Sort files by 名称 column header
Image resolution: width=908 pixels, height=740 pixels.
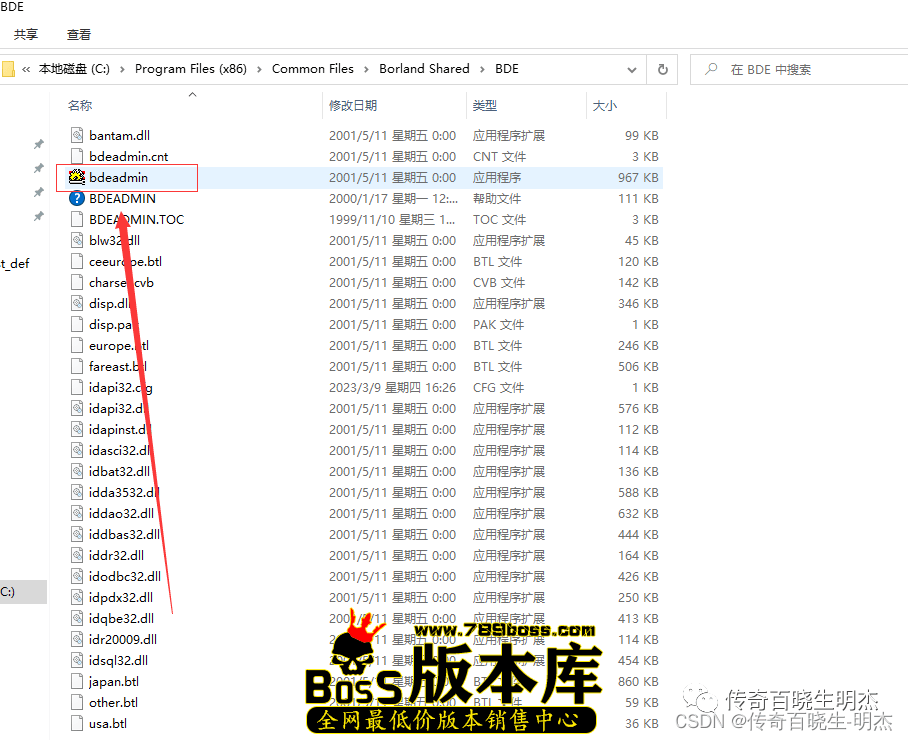[80, 106]
